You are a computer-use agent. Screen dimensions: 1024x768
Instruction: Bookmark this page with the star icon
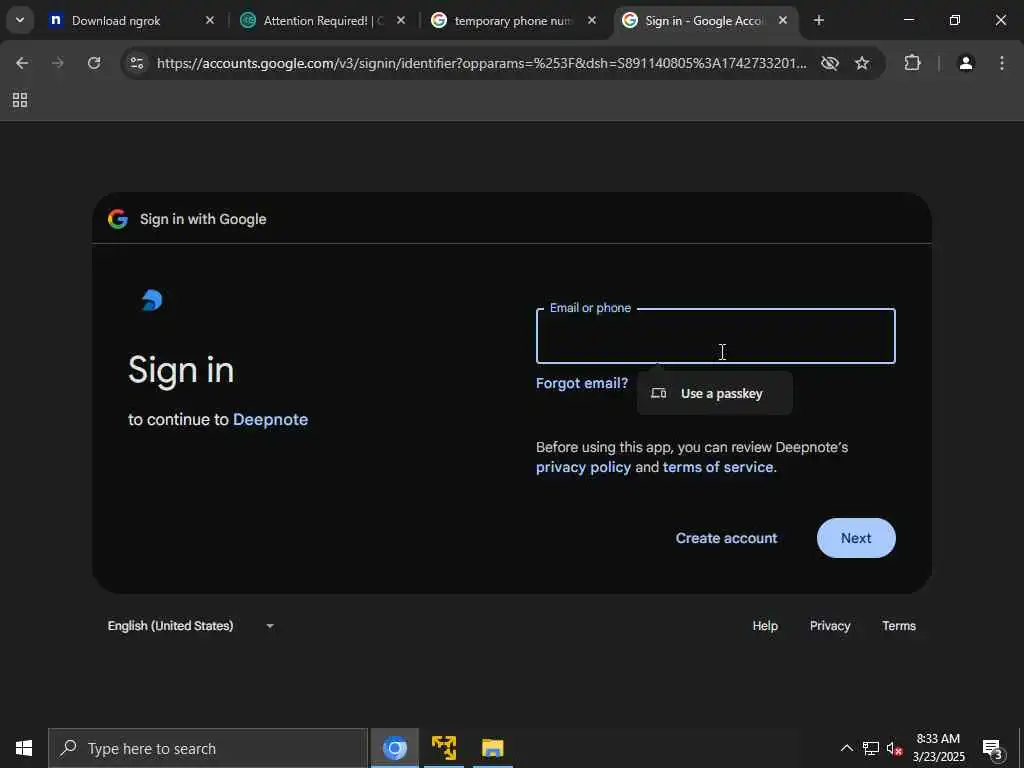coord(862,63)
